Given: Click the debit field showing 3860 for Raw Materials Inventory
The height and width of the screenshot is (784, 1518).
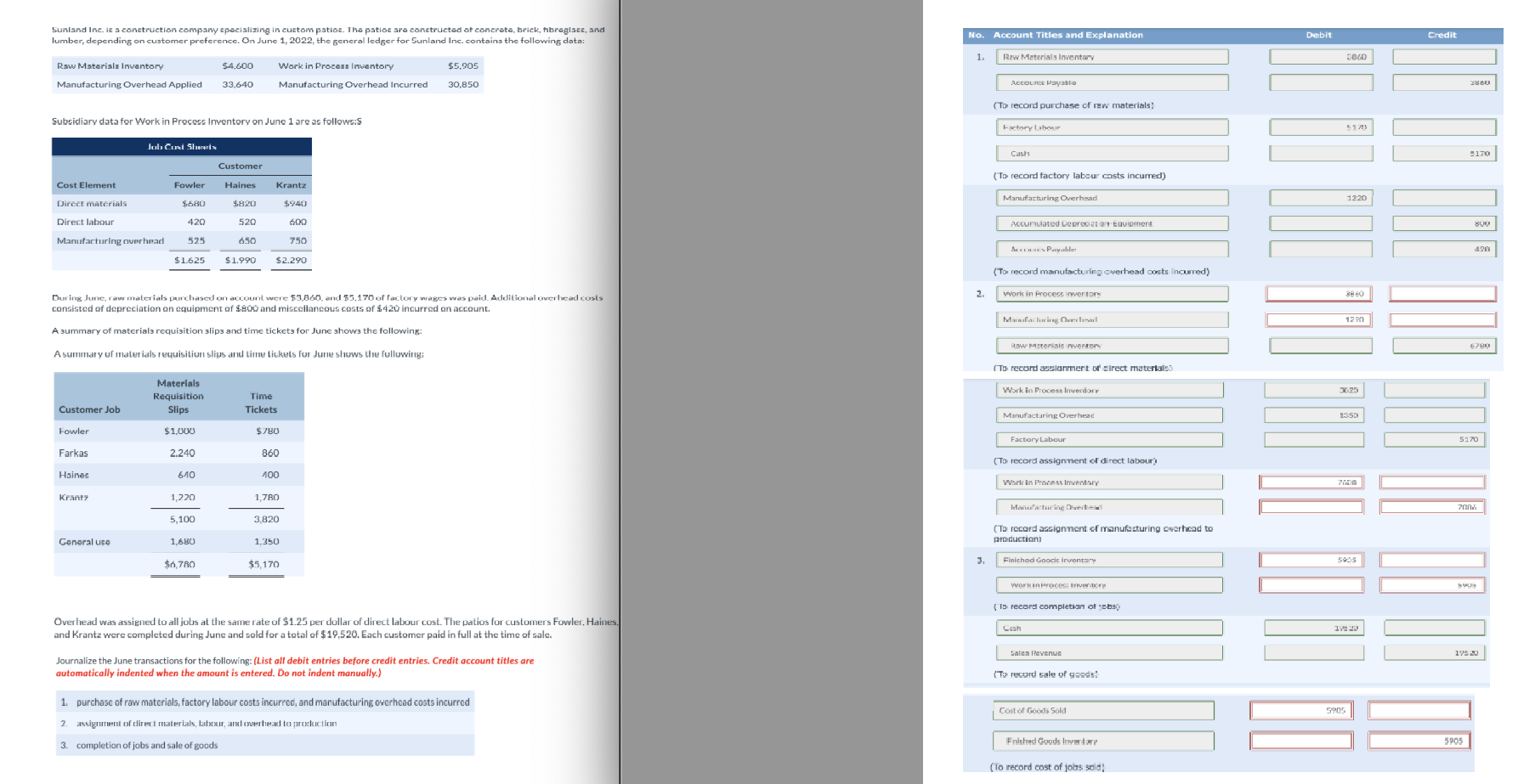Looking at the screenshot, I should (1320, 57).
